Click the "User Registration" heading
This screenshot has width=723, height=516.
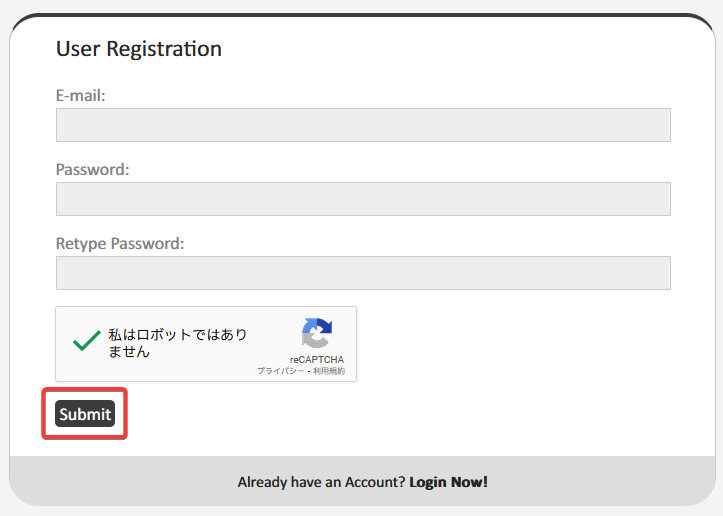coord(139,49)
